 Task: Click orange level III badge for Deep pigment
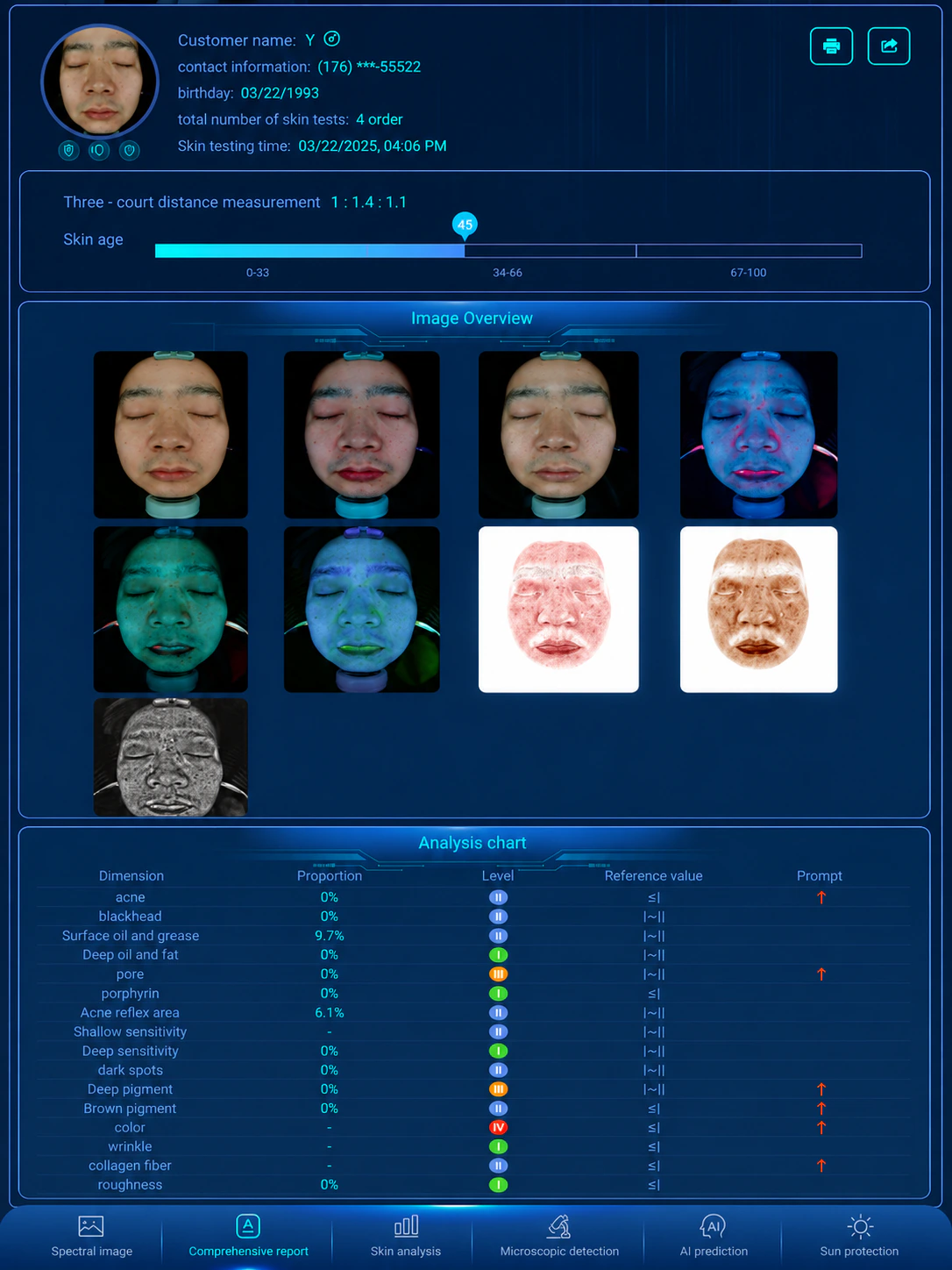498,1089
